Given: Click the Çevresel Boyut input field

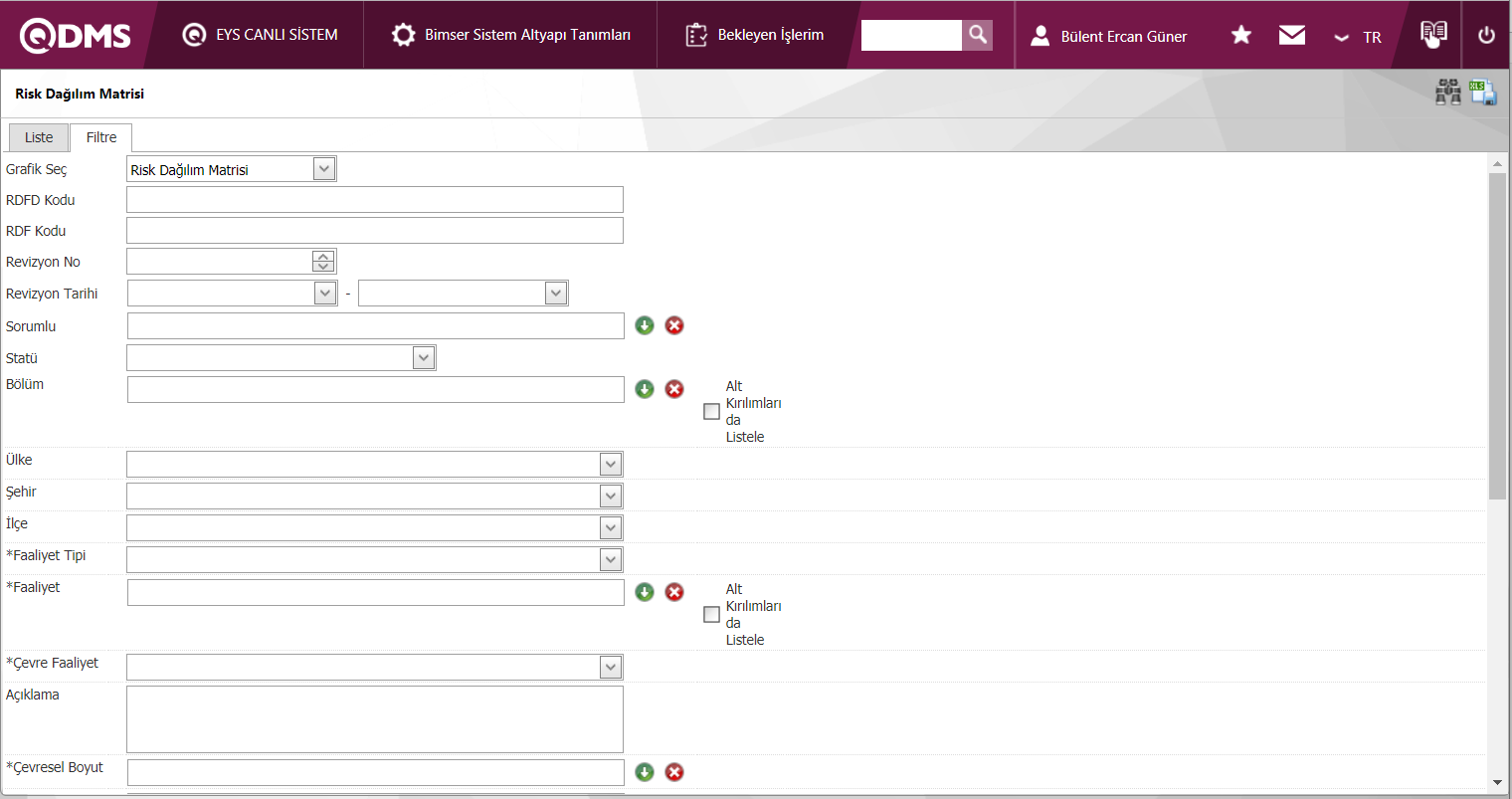Looking at the screenshot, I should [x=376, y=772].
